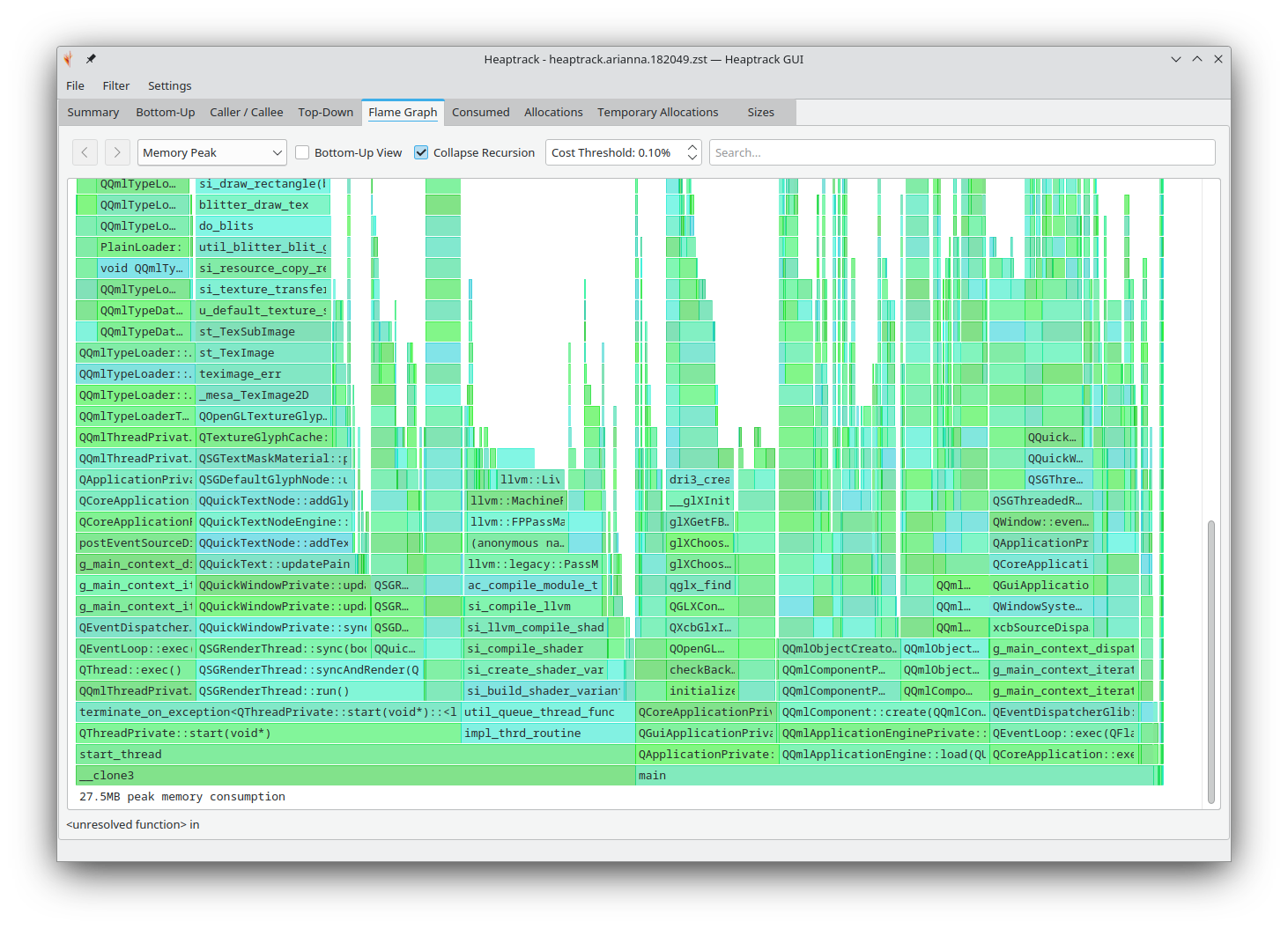Screen dimensions: 1288x929
Task: Disable the Collapse Recursion checkbox
Action: coord(421,152)
